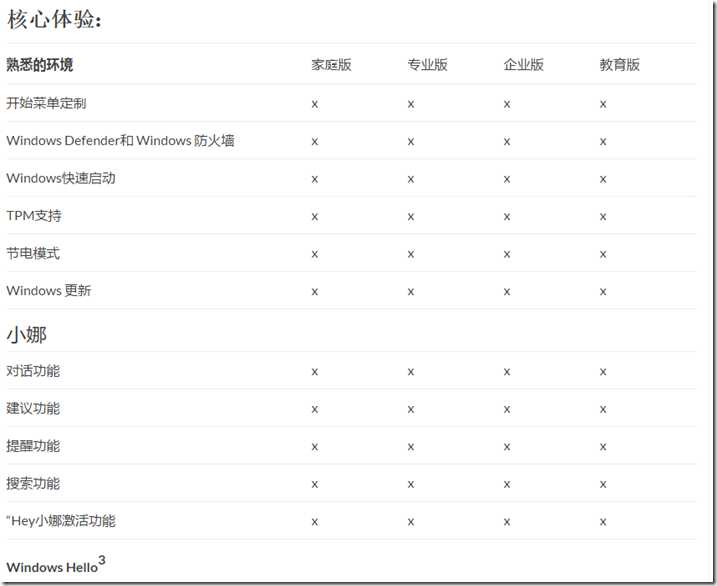Select the Windows 更新 row label
The image size is (717, 586).
49,290
